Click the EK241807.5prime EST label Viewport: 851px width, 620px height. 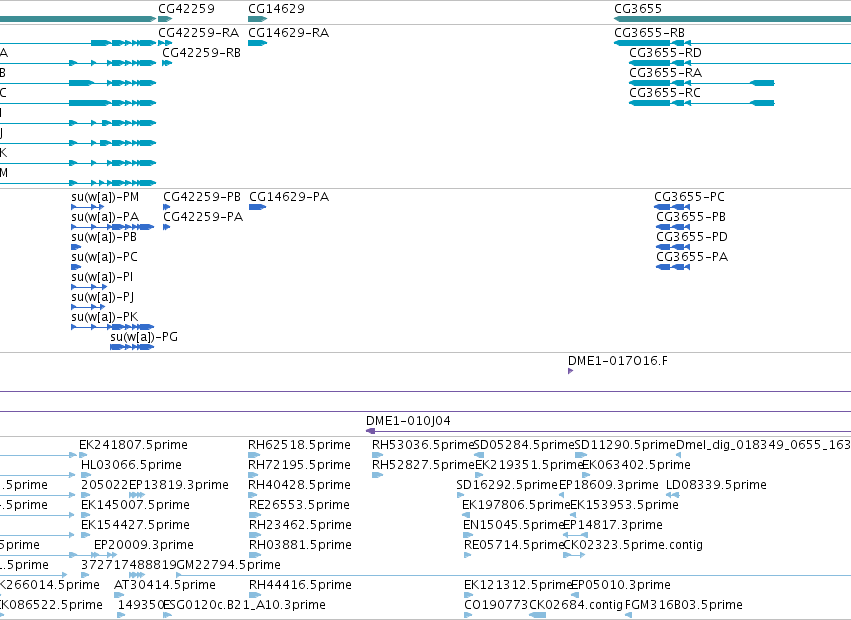tap(134, 445)
